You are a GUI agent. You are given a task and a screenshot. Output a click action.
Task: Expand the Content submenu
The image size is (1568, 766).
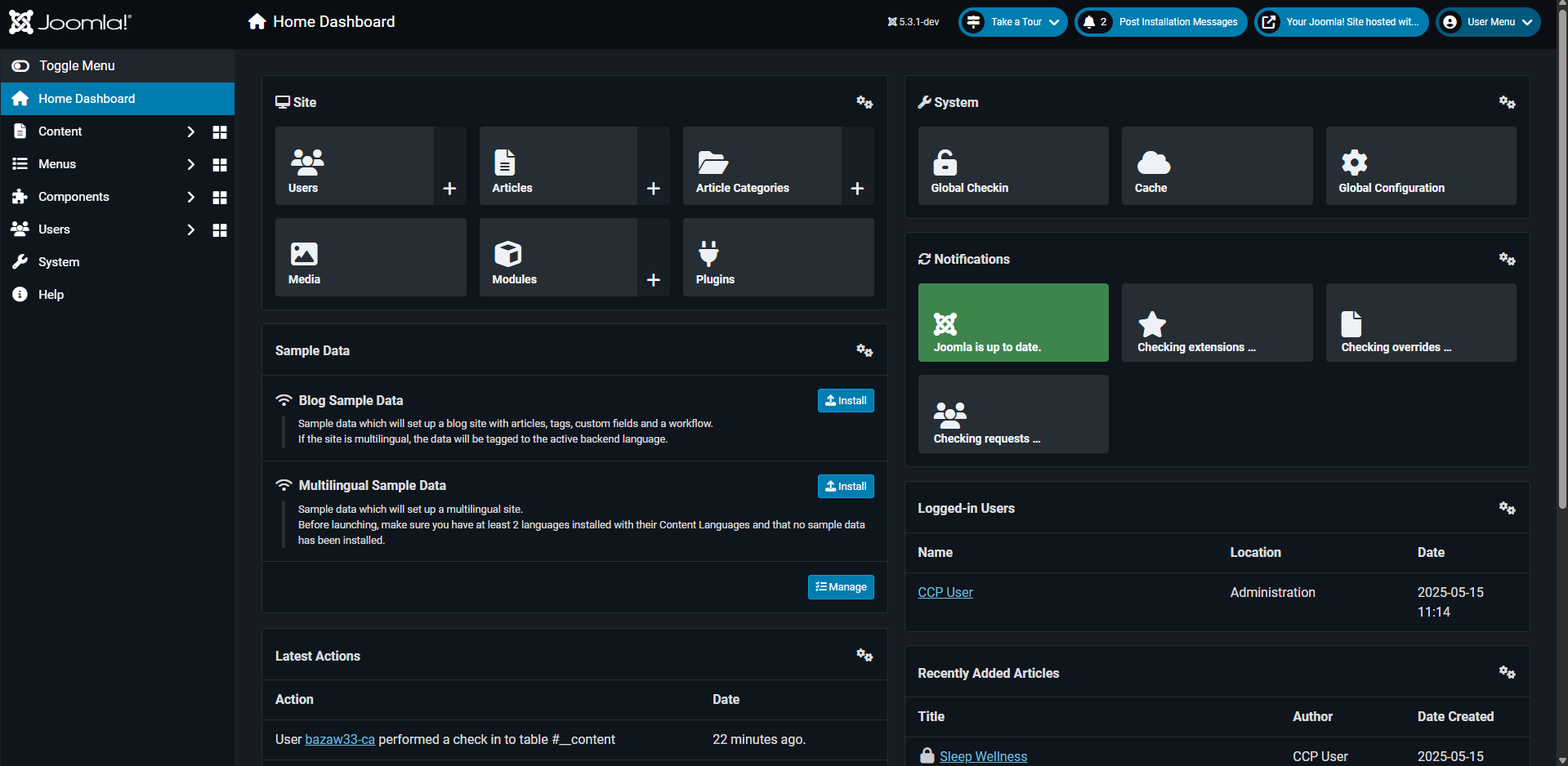coord(190,131)
